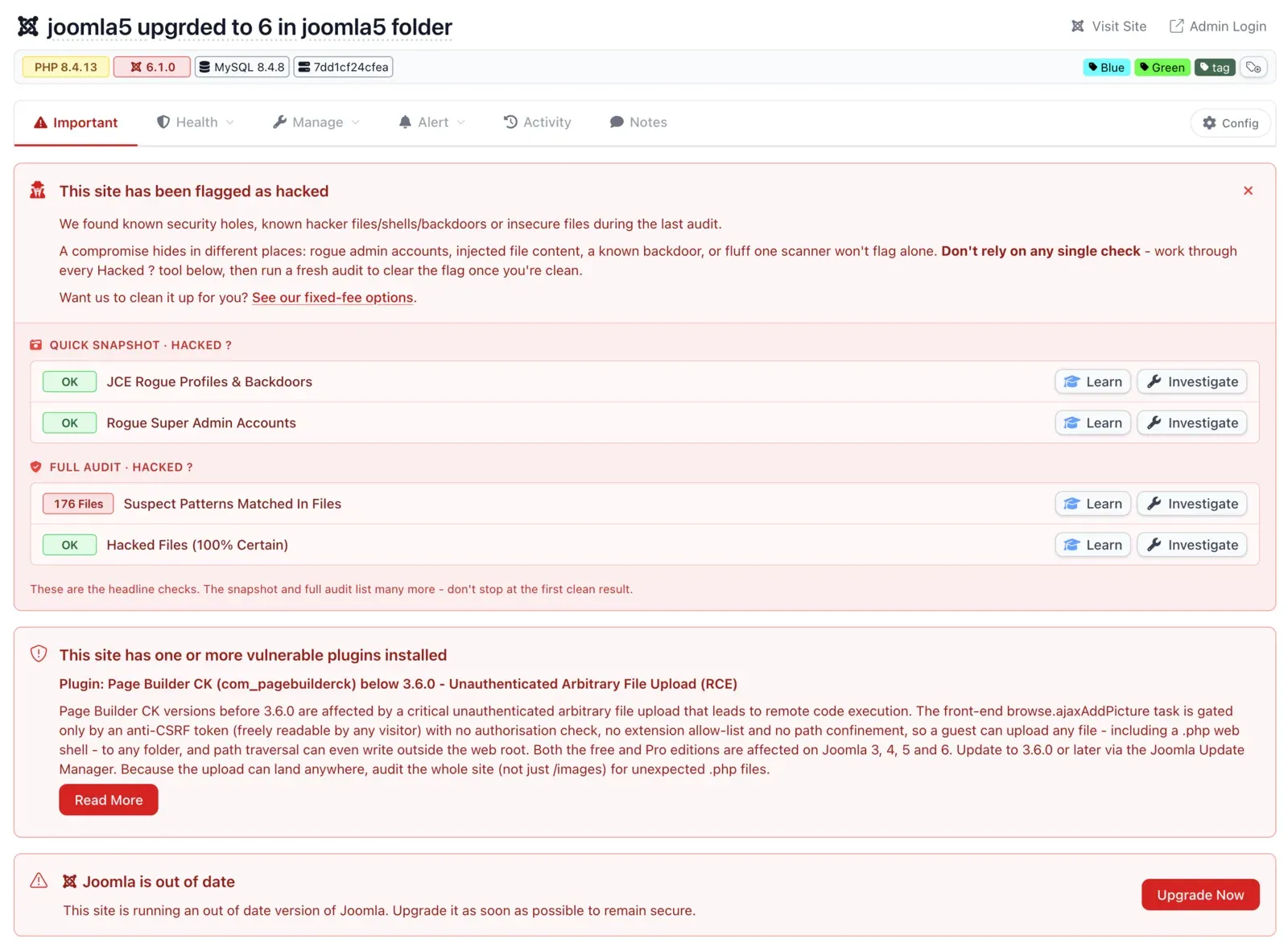Switch to the Notes tab

click(638, 122)
